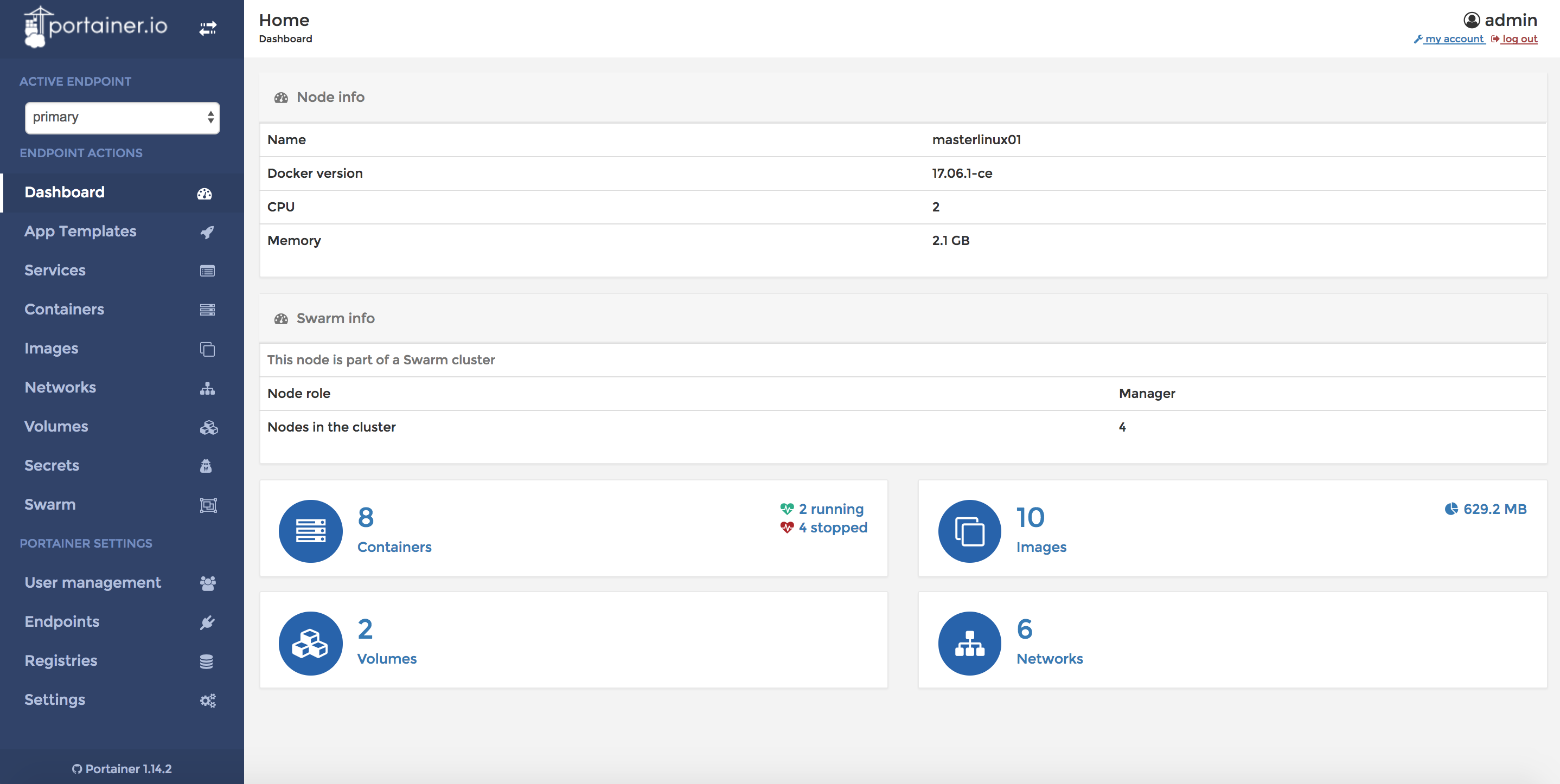The width and height of the screenshot is (1560, 784).
Task: Click the my account link
Action: coord(1454,40)
